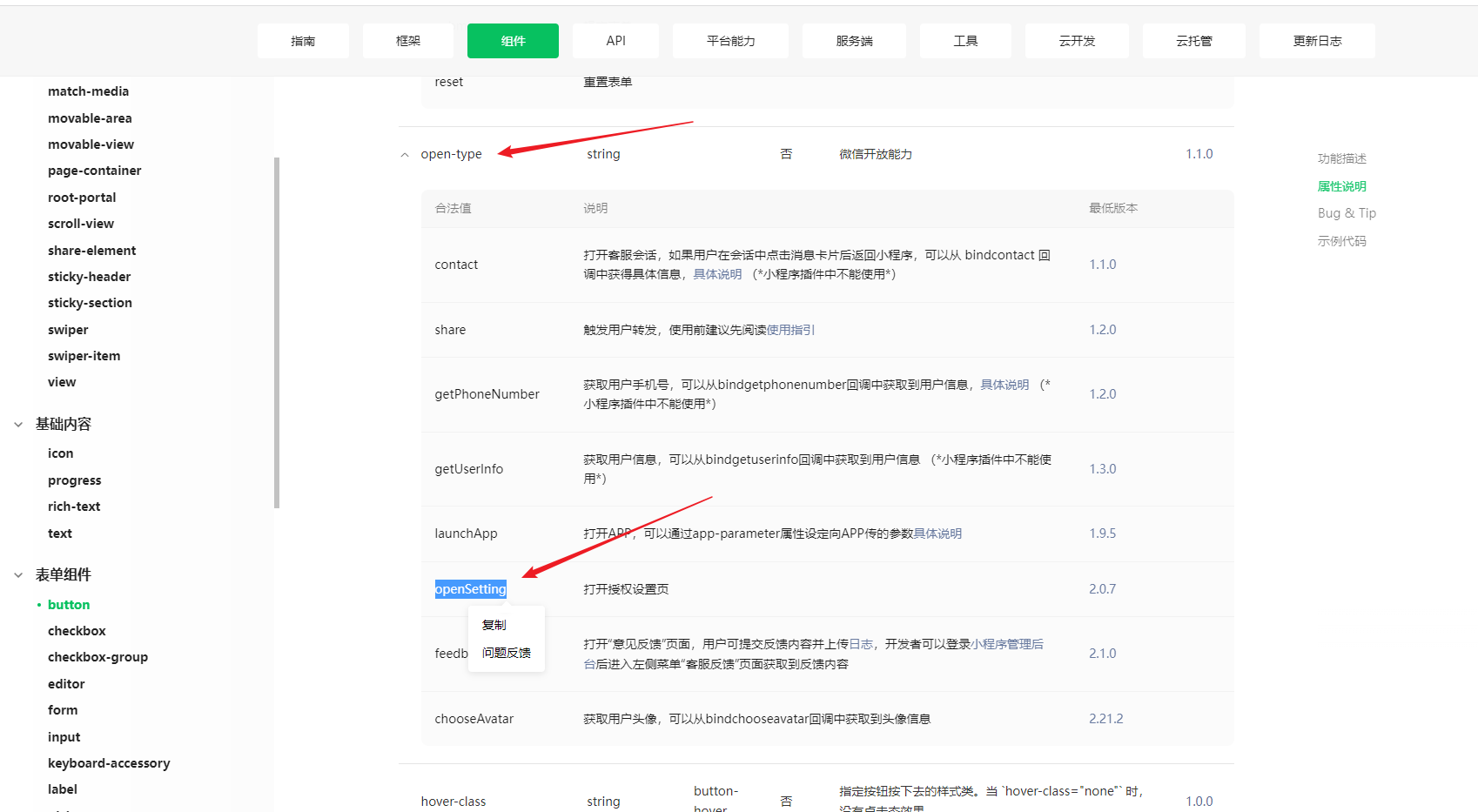
Task: Click version 1.1.0 of open-type row
Action: click(1199, 154)
